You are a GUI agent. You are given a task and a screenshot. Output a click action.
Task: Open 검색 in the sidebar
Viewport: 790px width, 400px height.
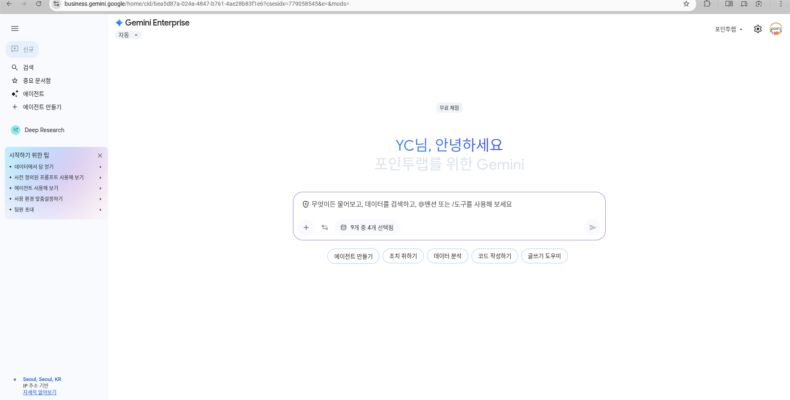click(x=28, y=67)
